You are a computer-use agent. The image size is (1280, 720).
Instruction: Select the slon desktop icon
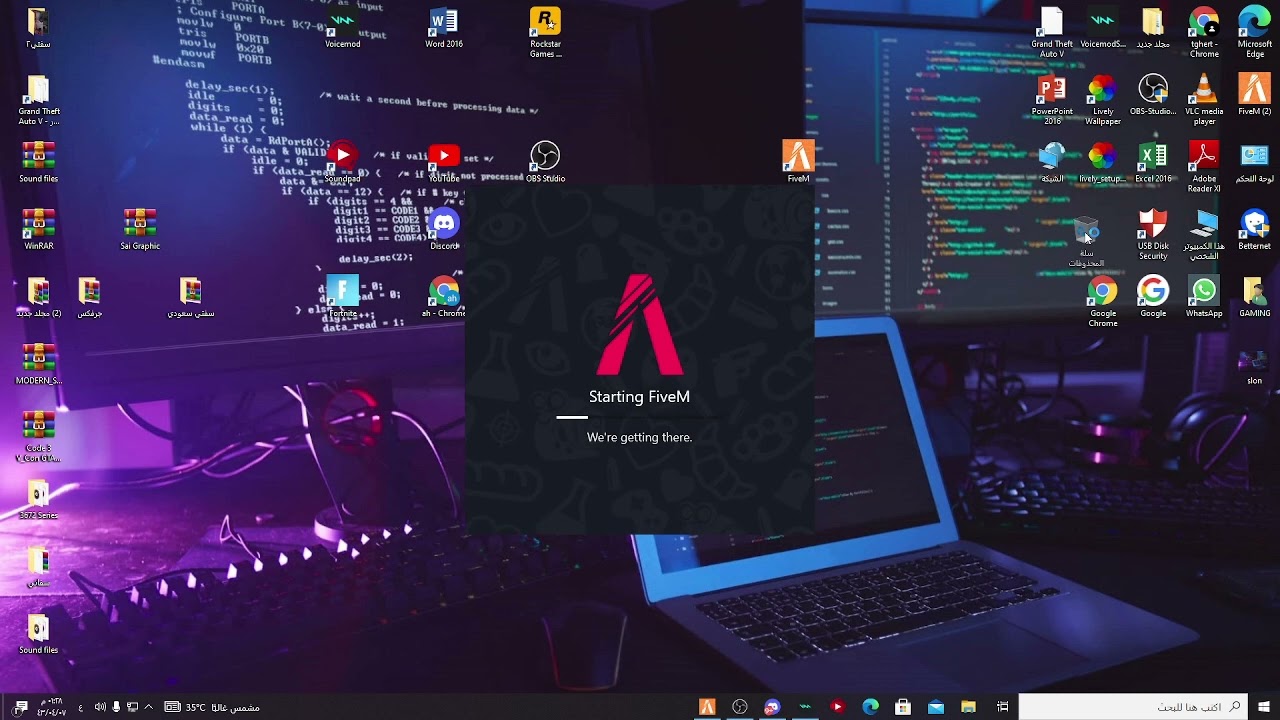1254,366
